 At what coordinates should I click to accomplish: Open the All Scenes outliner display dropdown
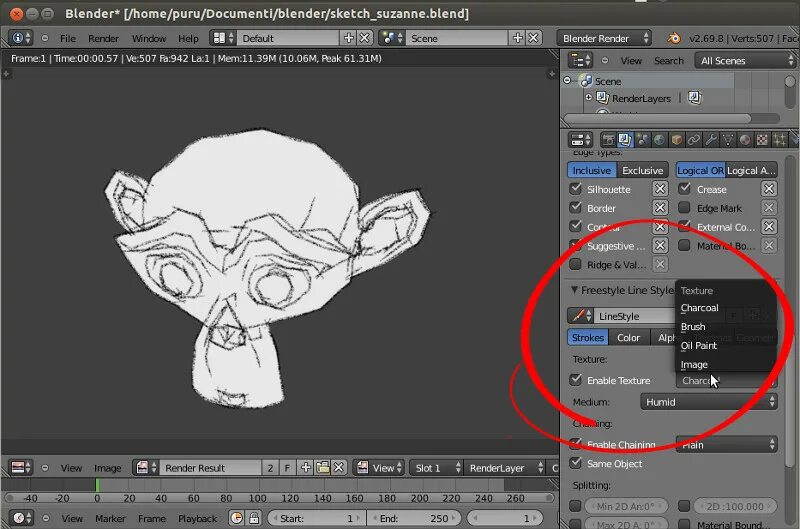(745, 61)
